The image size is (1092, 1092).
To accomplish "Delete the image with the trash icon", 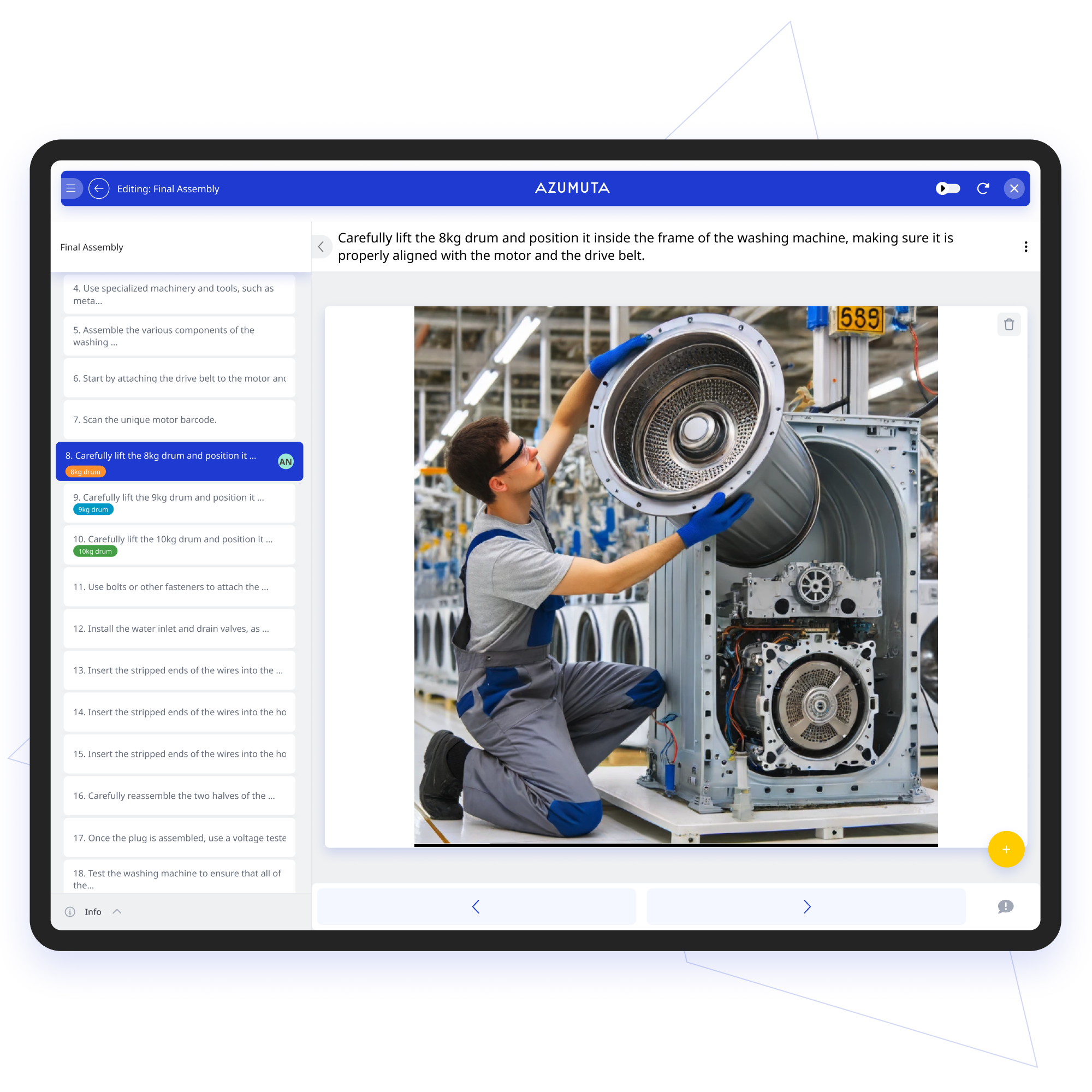I will click(x=1008, y=324).
